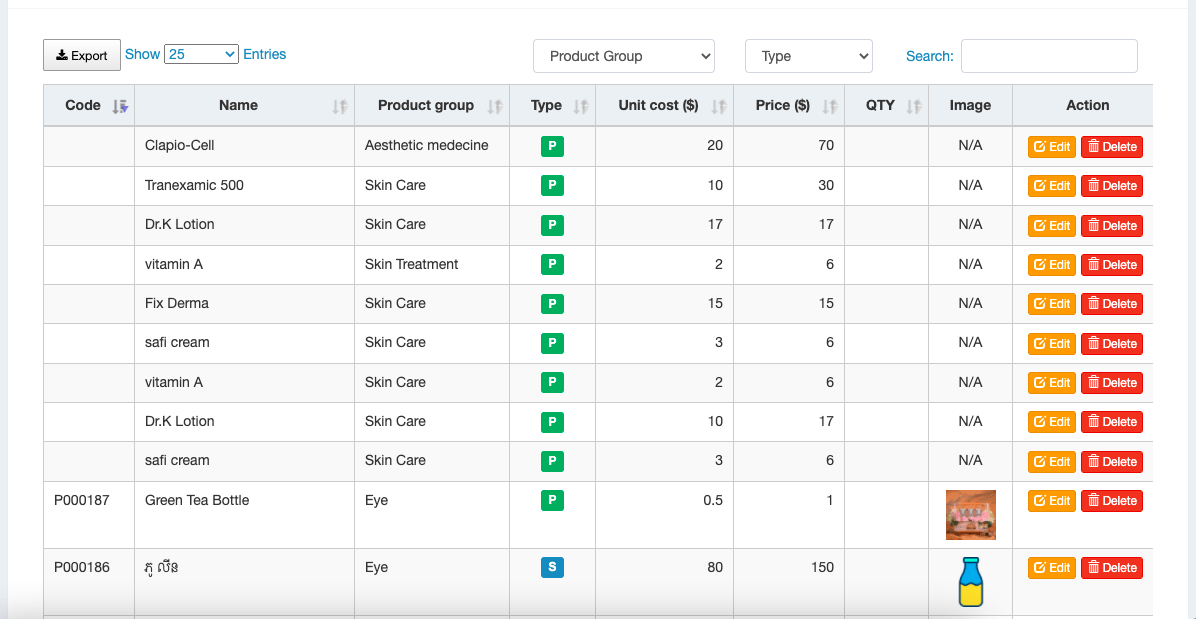The image size is (1196, 619).
Task: Sort table by Code column icon
Action: 120,107
